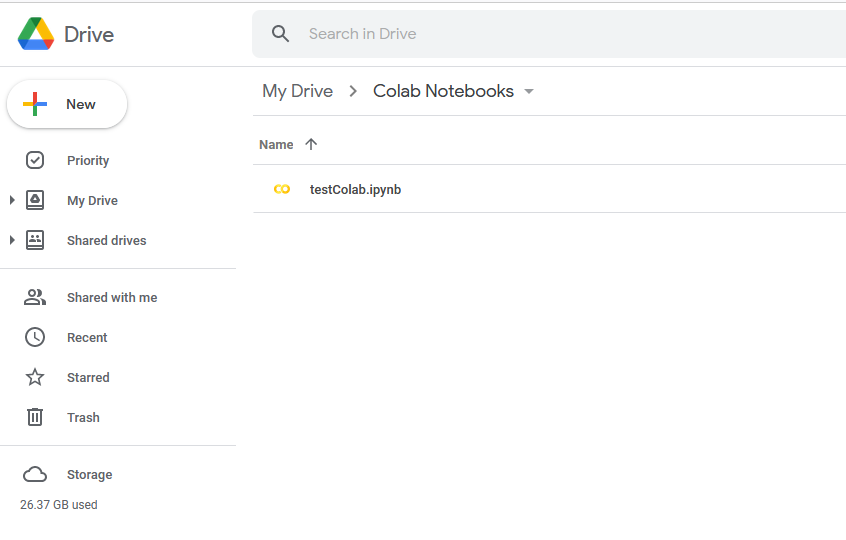The height and width of the screenshot is (540, 846).
Task: Click the search magnifier icon
Action: 281,34
